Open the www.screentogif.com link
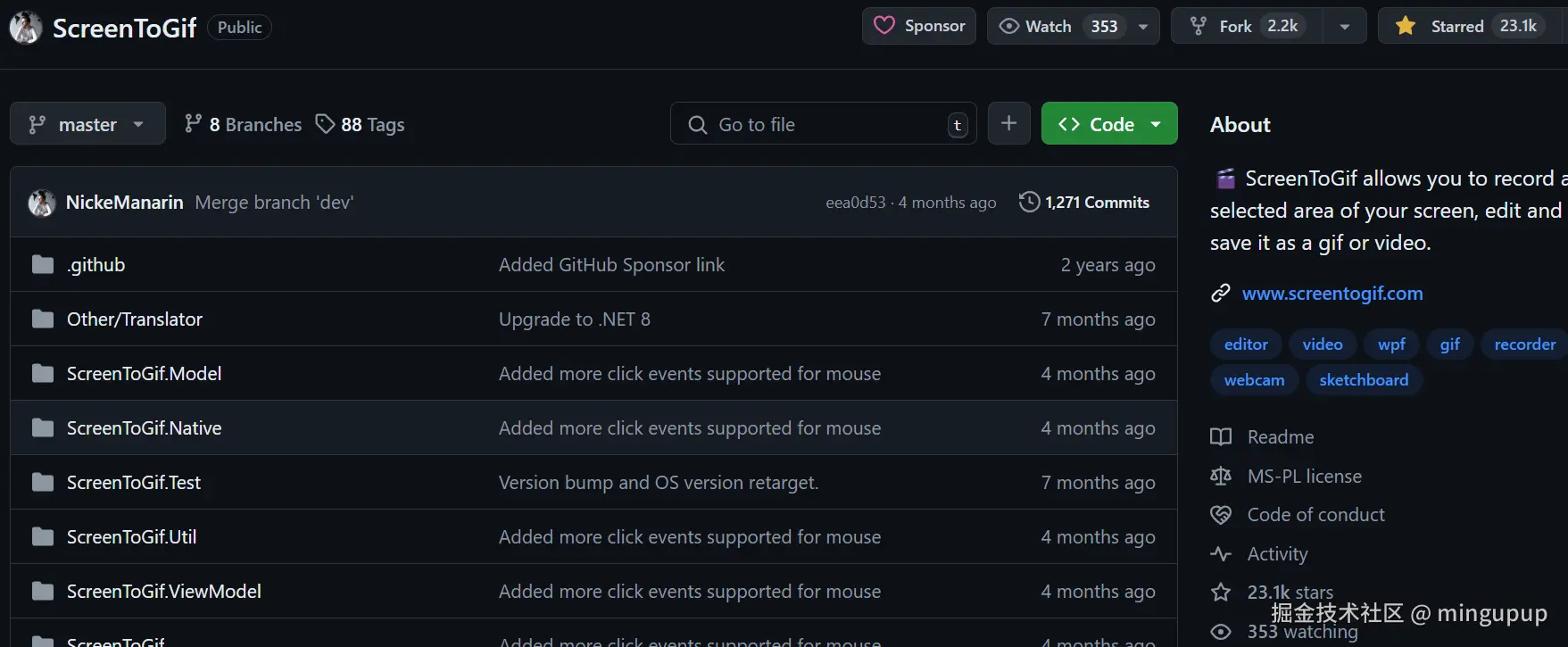The image size is (1568, 647). click(1332, 294)
